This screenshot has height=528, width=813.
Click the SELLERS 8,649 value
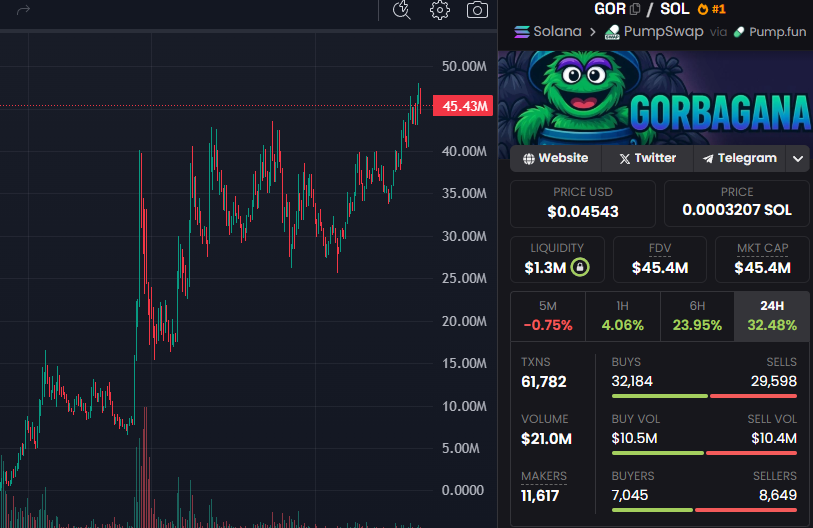pos(778,496)
